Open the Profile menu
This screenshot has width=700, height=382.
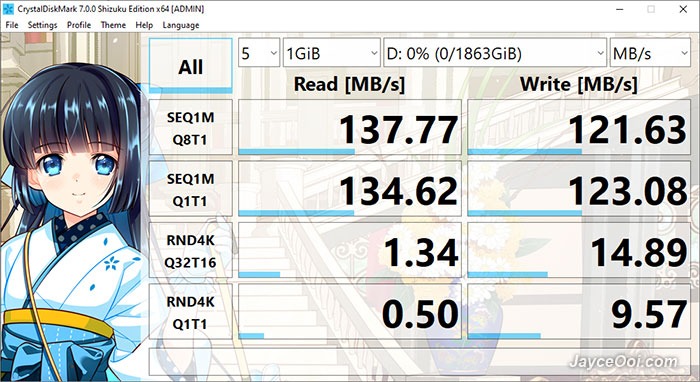point(79,25)
